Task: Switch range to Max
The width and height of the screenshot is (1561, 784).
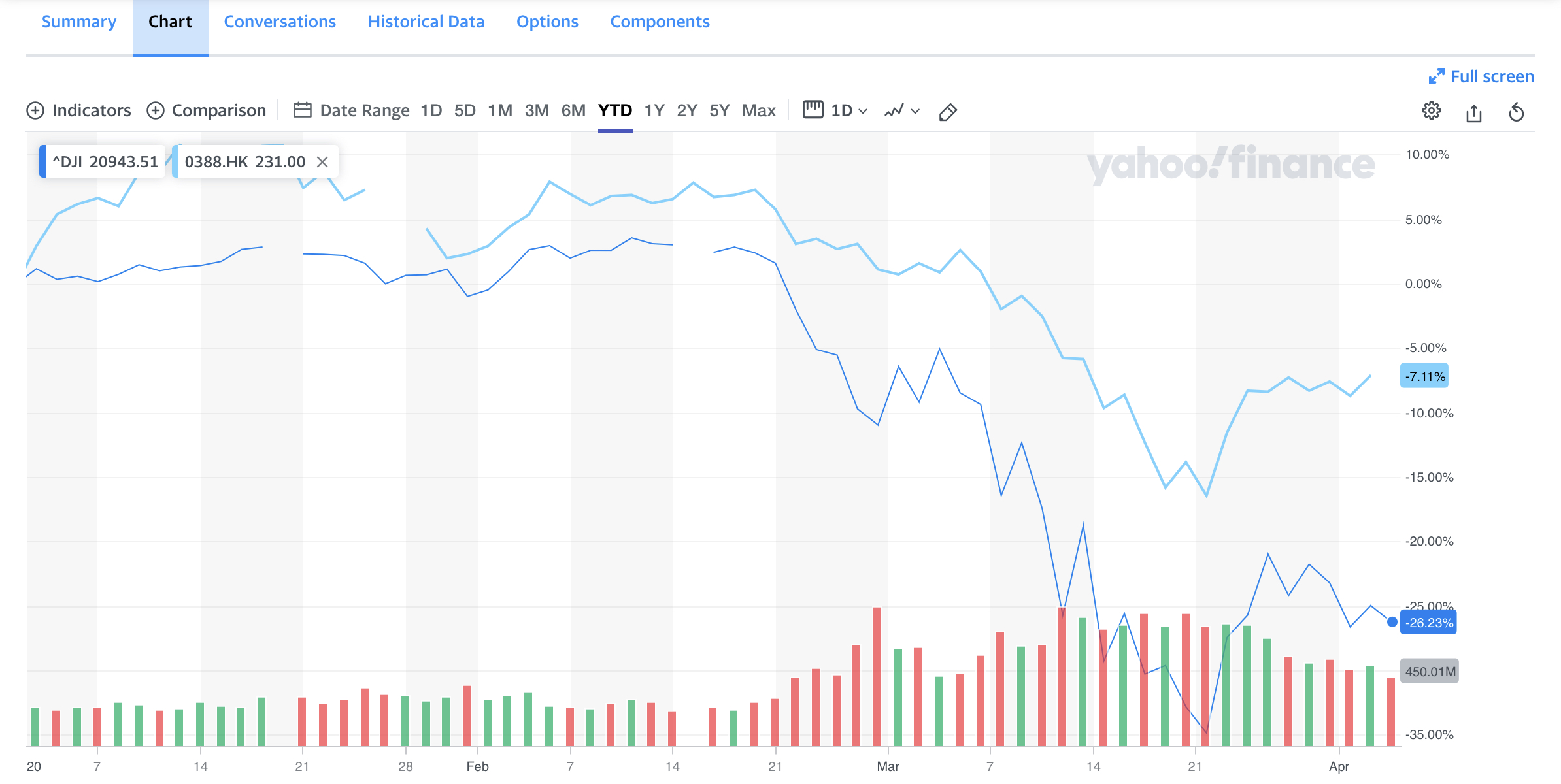Action: [x=758, y=110]
